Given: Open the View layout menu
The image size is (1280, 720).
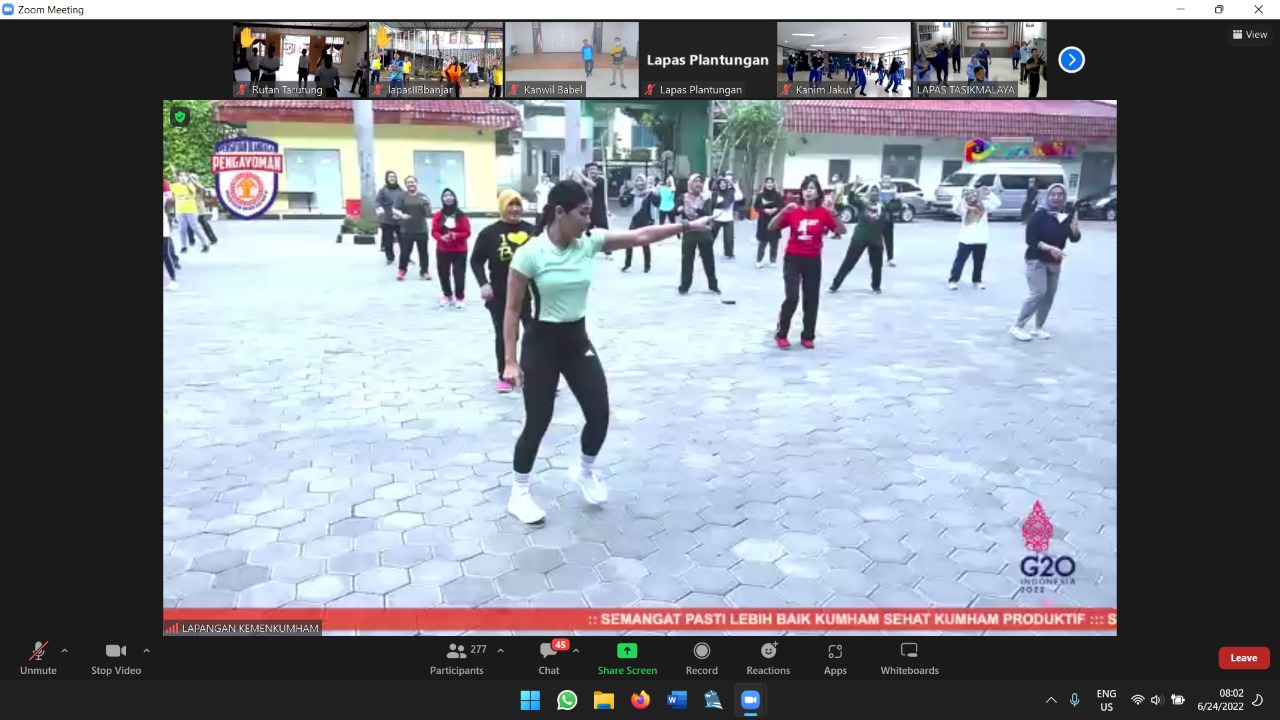Looking at the screenshot, I should tap(1250, 34).
